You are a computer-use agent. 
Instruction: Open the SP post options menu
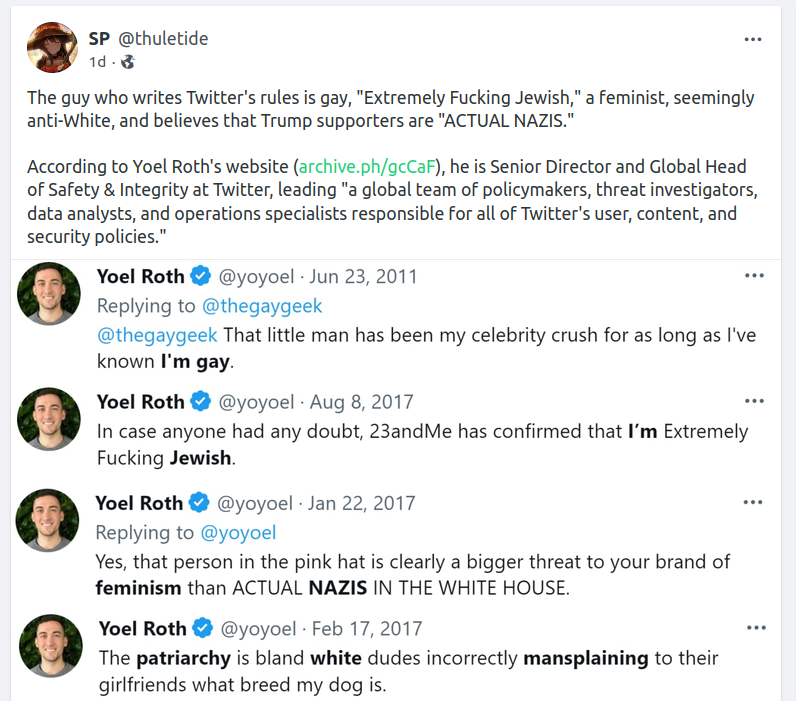(753, 40)
